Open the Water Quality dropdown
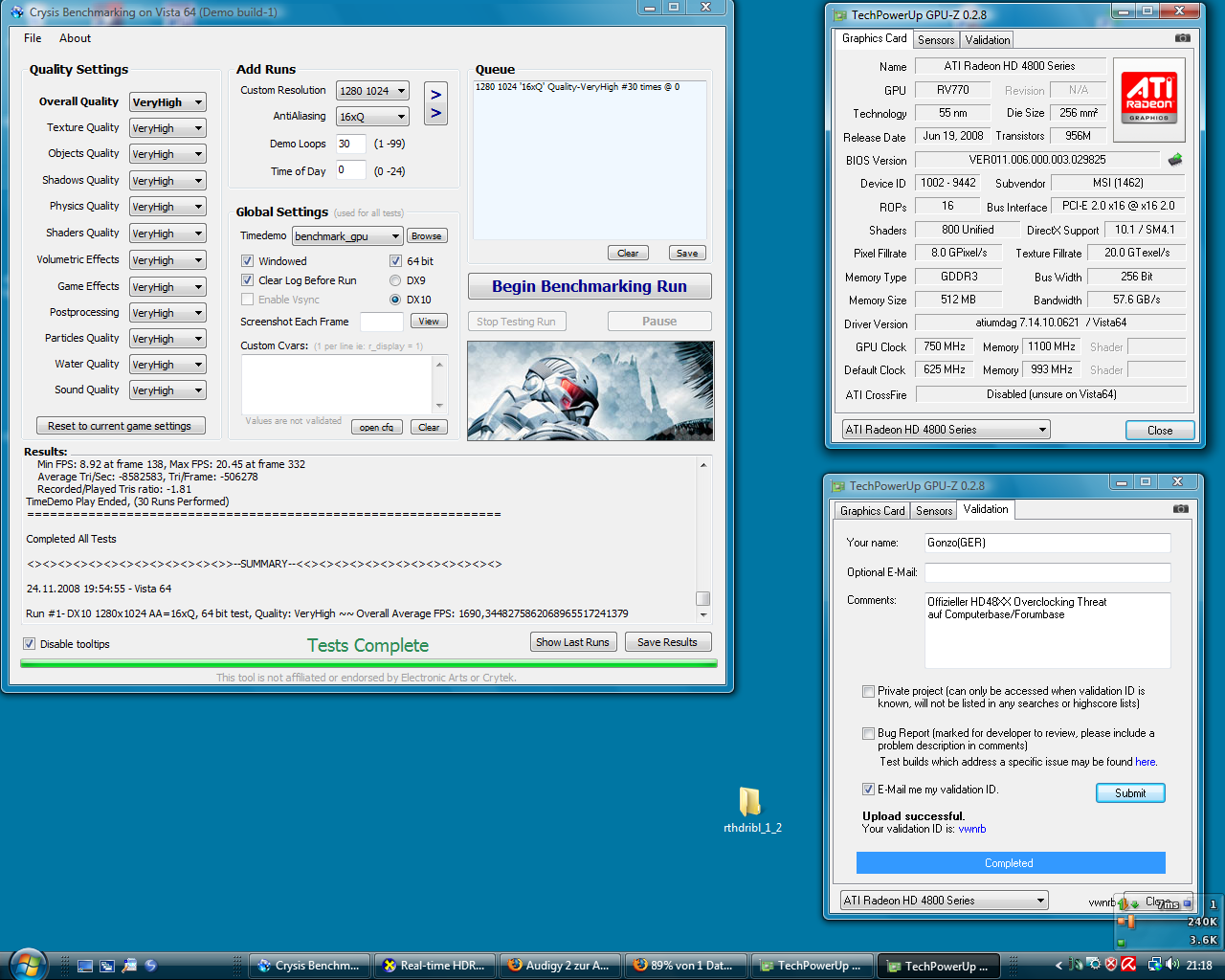Viewport: 1225px width, 980px height. tap(167, 365)
